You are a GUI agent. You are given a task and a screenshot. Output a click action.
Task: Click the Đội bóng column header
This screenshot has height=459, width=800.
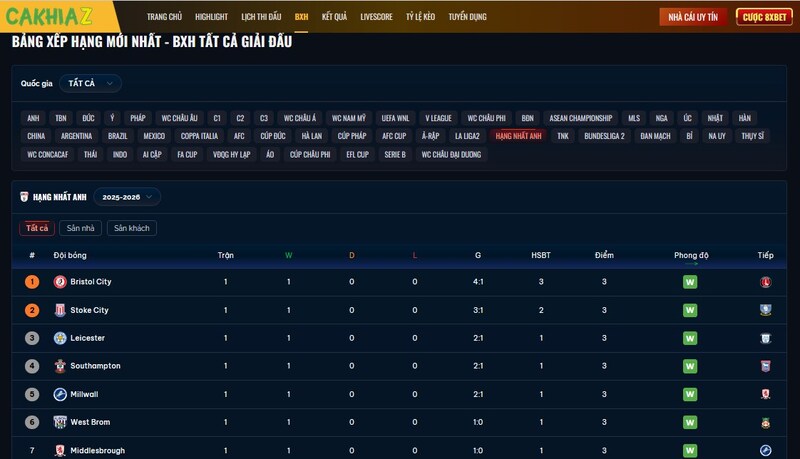70,255
